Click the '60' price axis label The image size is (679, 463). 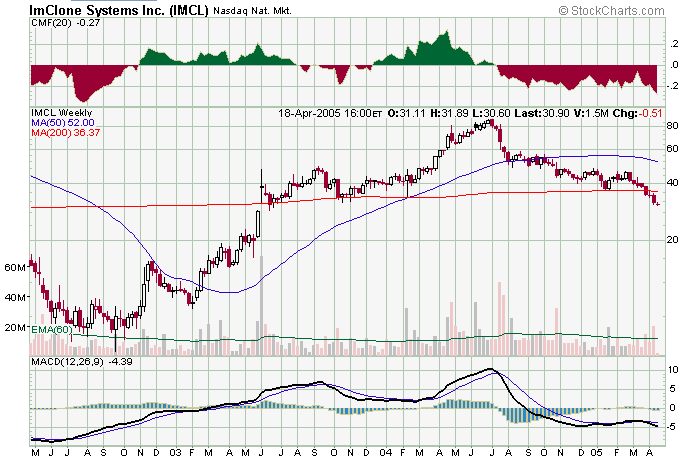672,149
